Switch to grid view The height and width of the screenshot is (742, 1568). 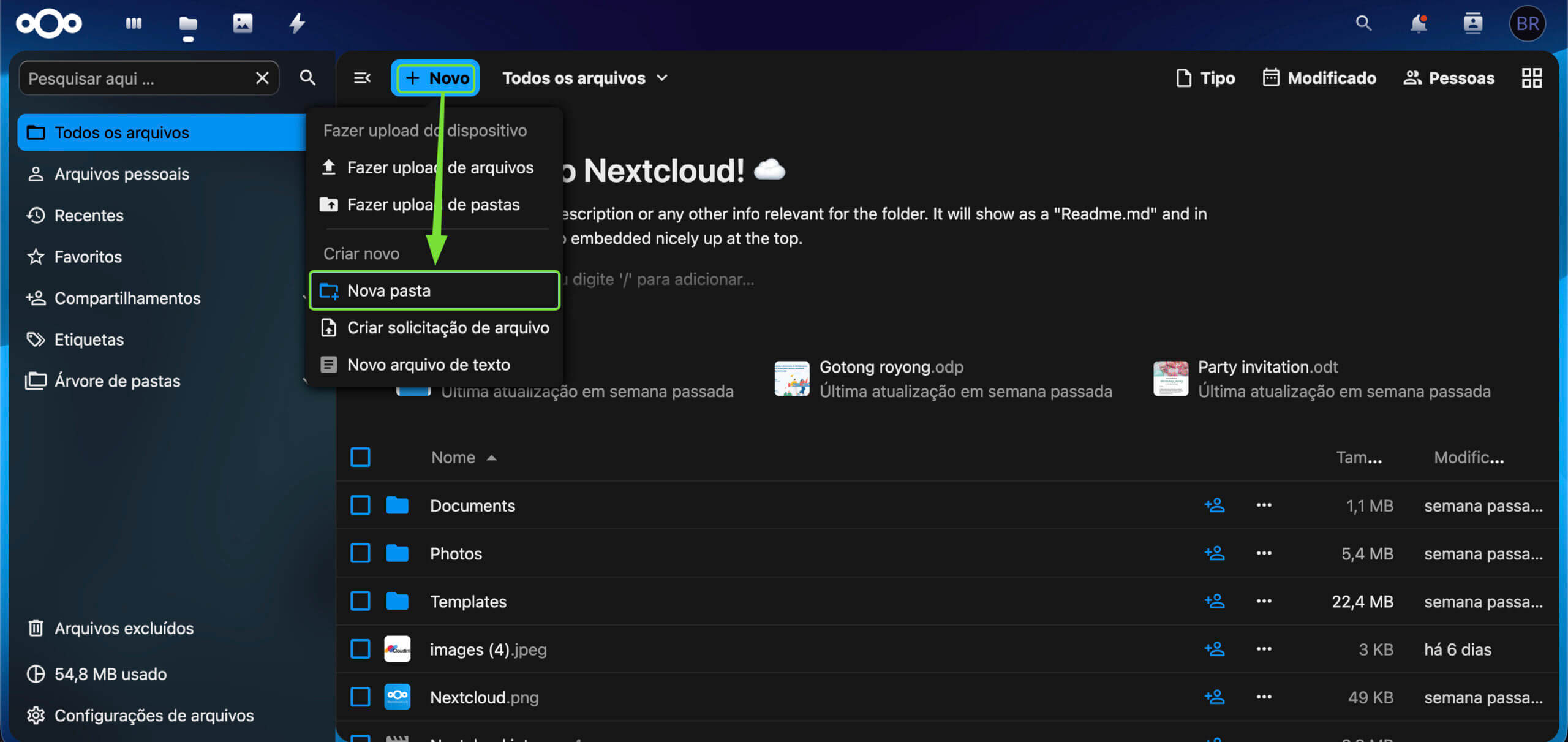click(x=1532, y=78)
